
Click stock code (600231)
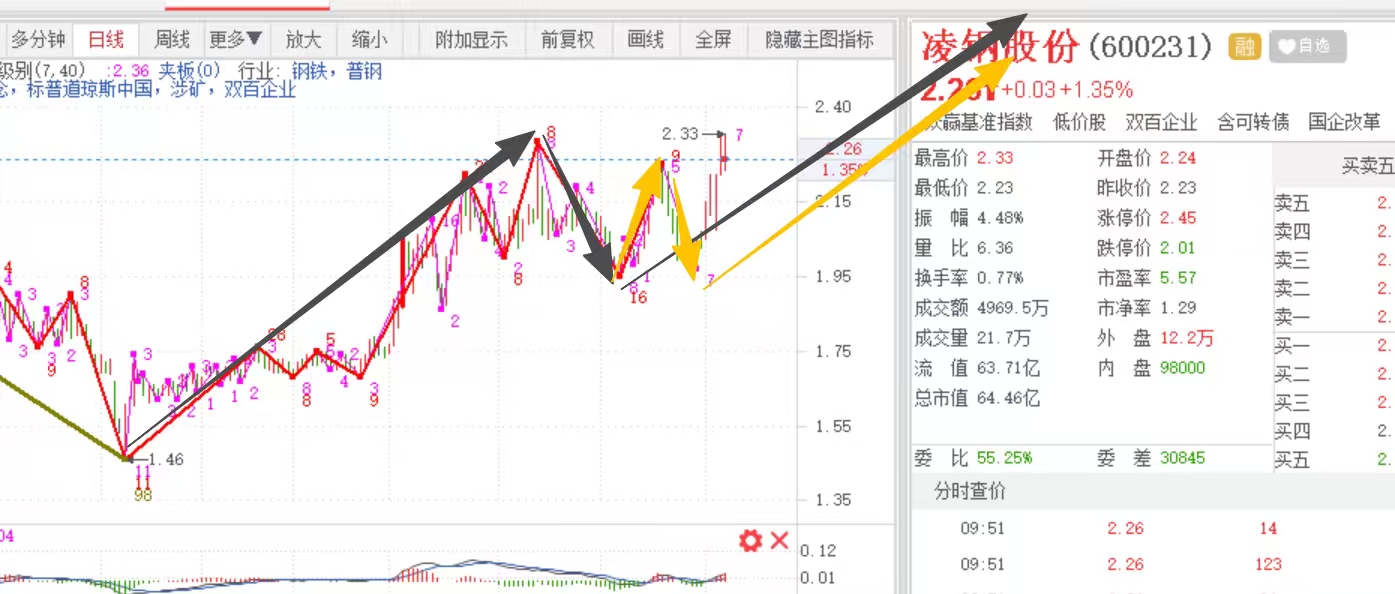tap(1150, 46)
